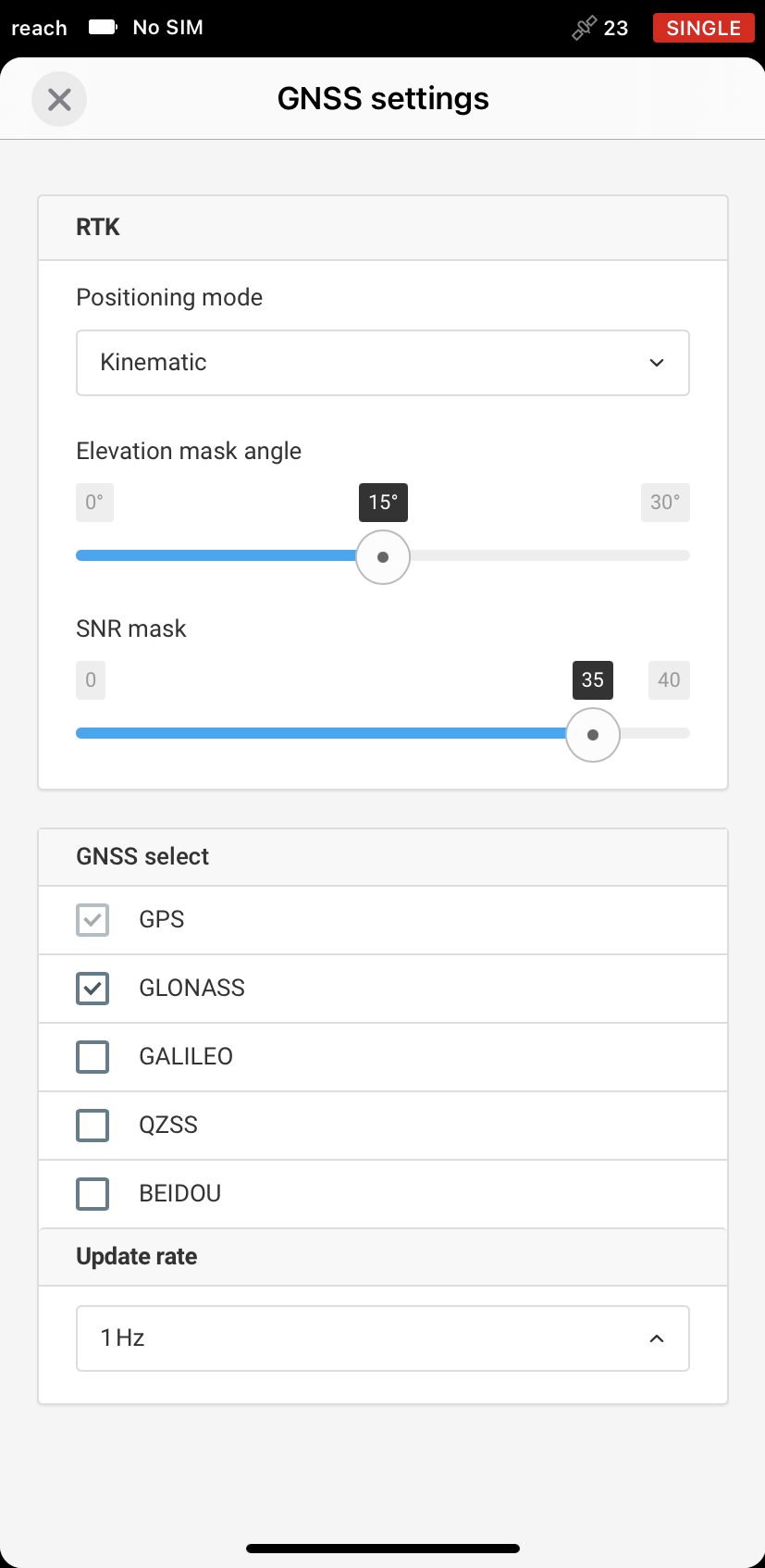Click the 0° minimum elevation label
The height and width of the screenshot is (1568, 765).
[x=94, y=503]
